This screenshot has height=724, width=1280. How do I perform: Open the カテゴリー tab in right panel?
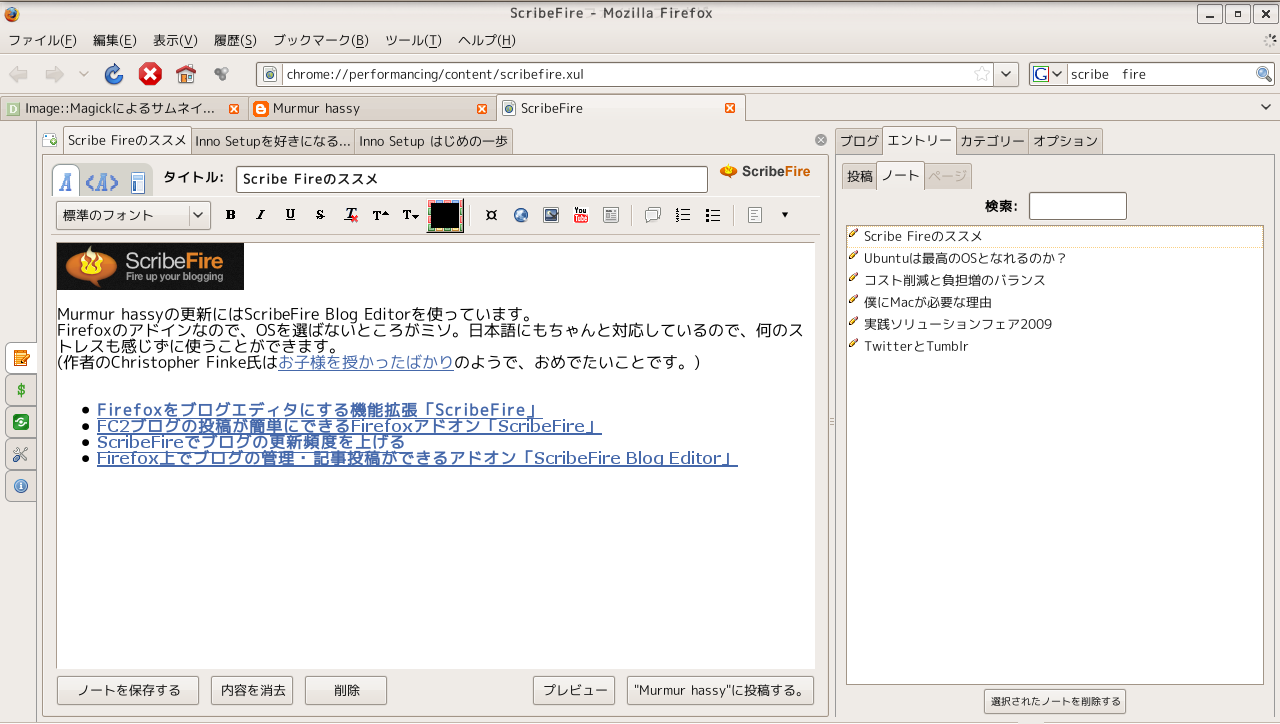(992, 141)
